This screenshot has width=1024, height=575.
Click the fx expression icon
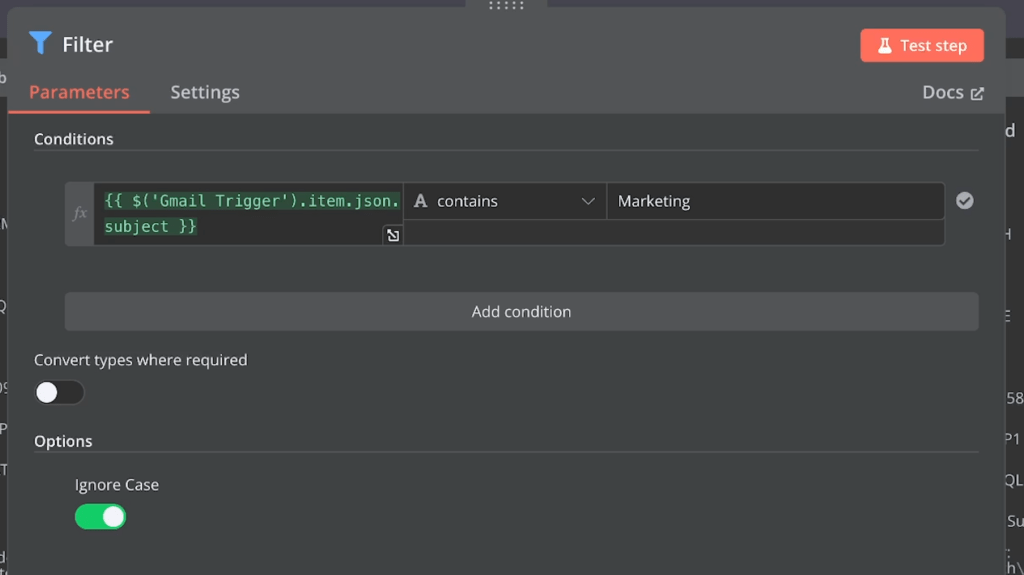pyautogui.click(x=80, y=213)
